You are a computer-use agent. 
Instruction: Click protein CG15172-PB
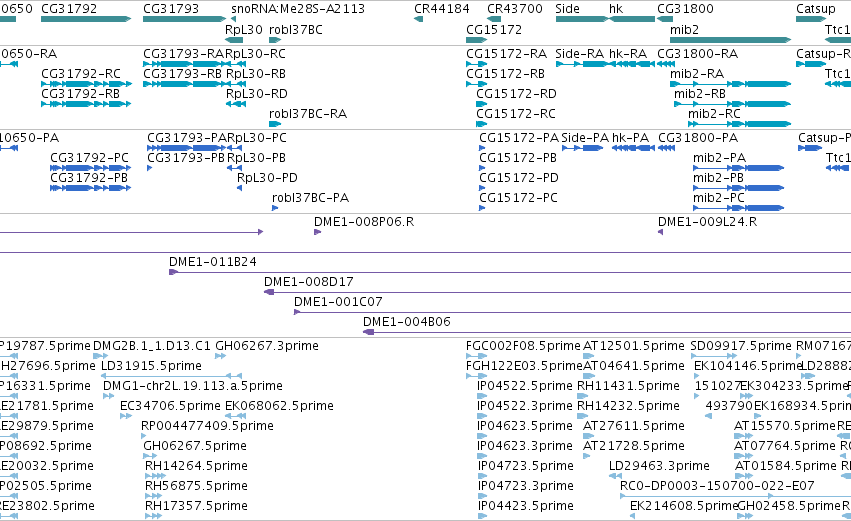point(518,158)
